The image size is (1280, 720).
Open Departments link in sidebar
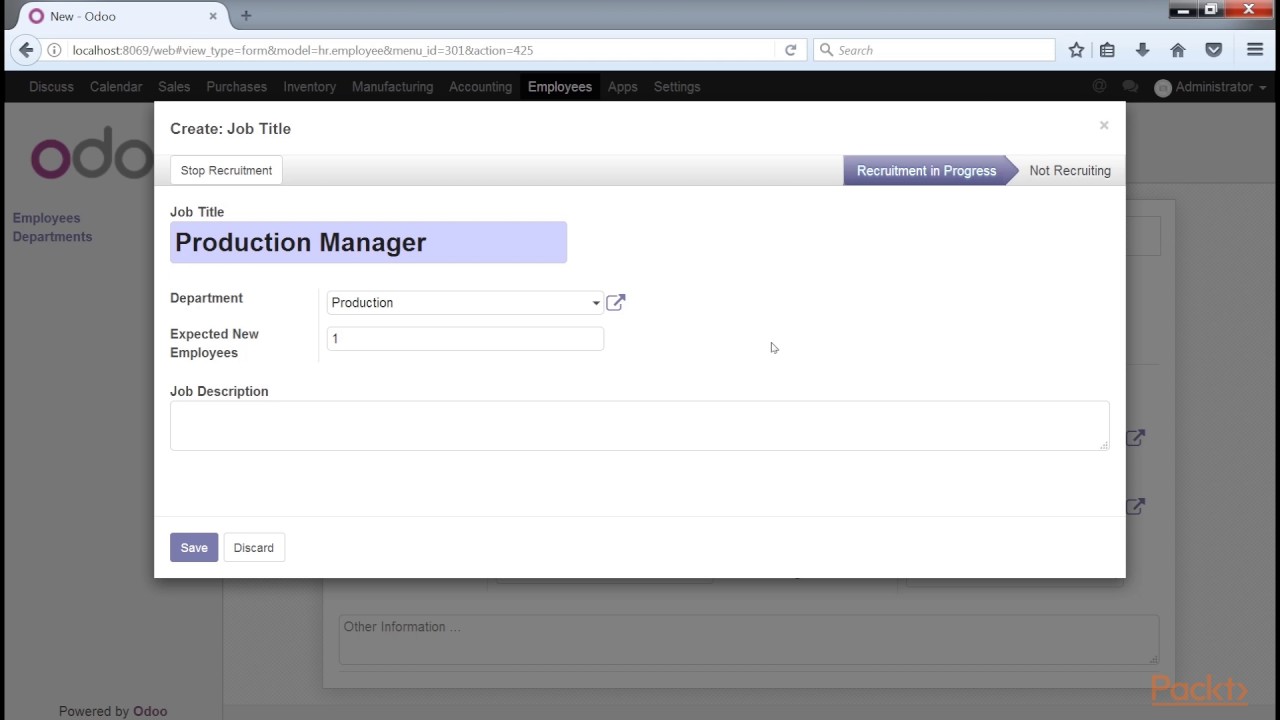52,237
